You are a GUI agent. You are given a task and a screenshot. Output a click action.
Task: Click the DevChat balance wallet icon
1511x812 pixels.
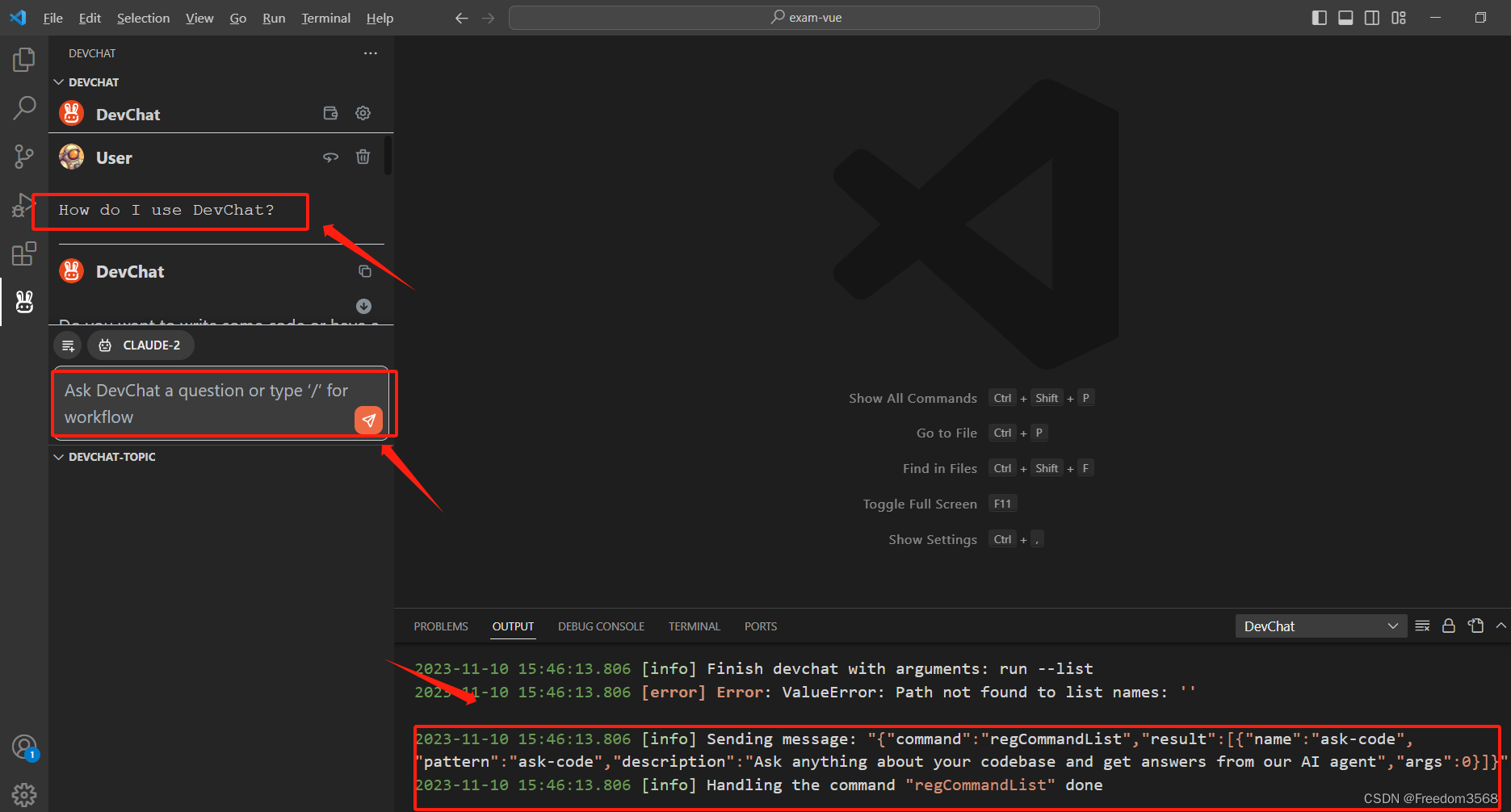(x=330, y=113)
